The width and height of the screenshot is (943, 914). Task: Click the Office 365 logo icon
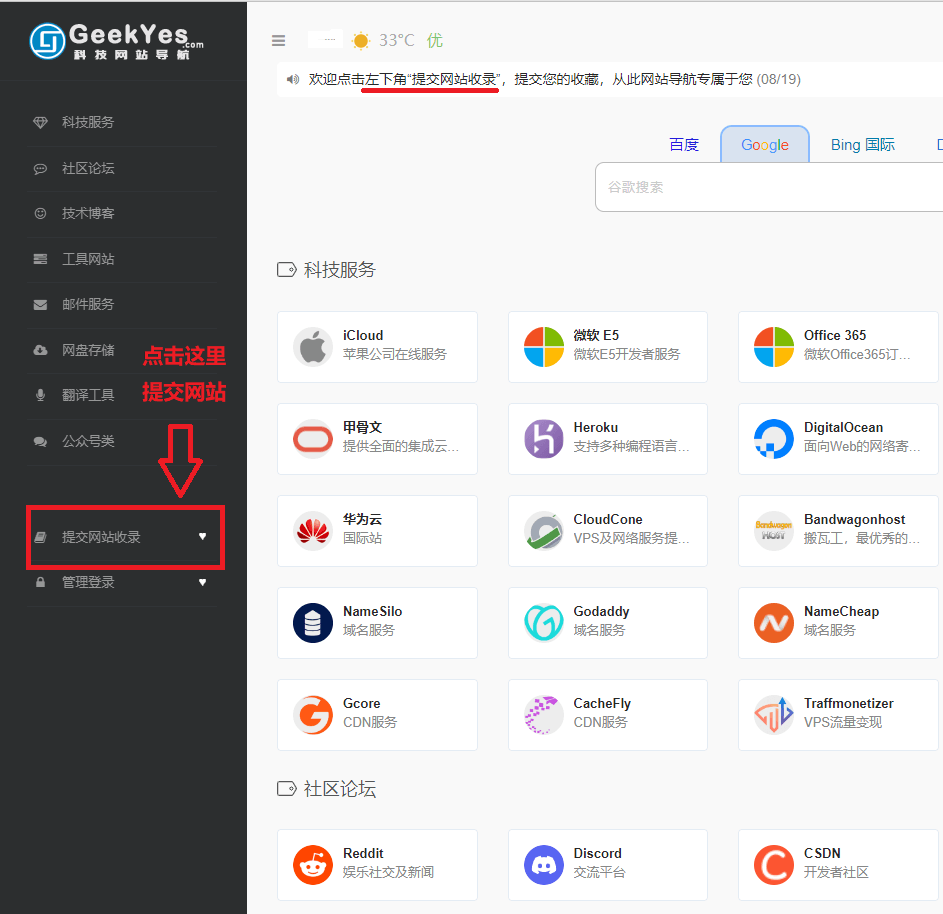[x=774, y=347]
